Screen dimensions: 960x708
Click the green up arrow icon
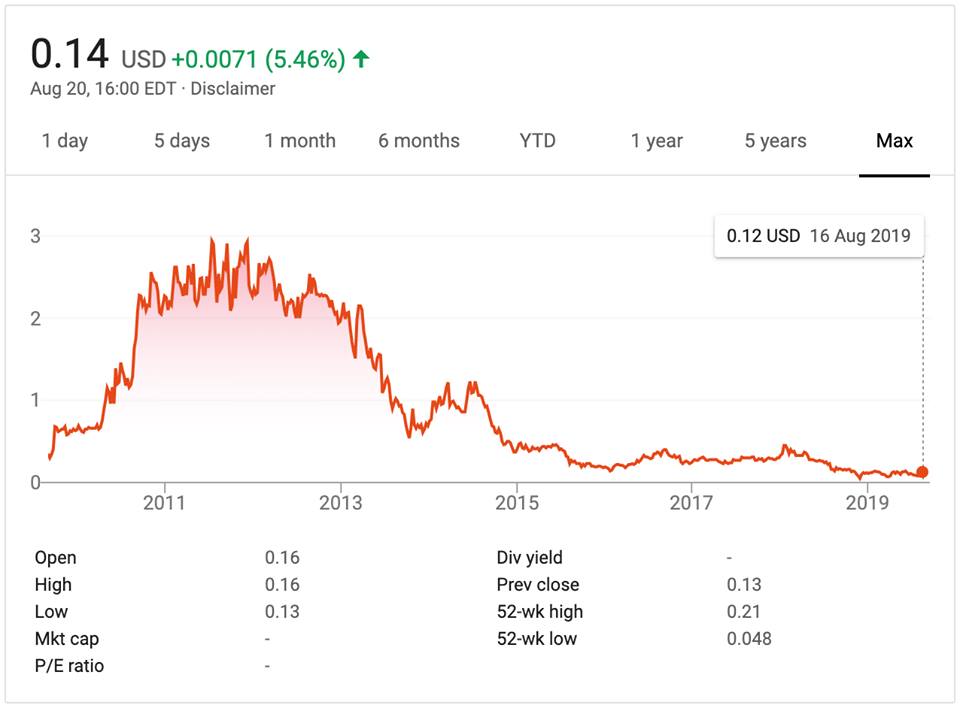pyautogui.click(x=361, y=59)
